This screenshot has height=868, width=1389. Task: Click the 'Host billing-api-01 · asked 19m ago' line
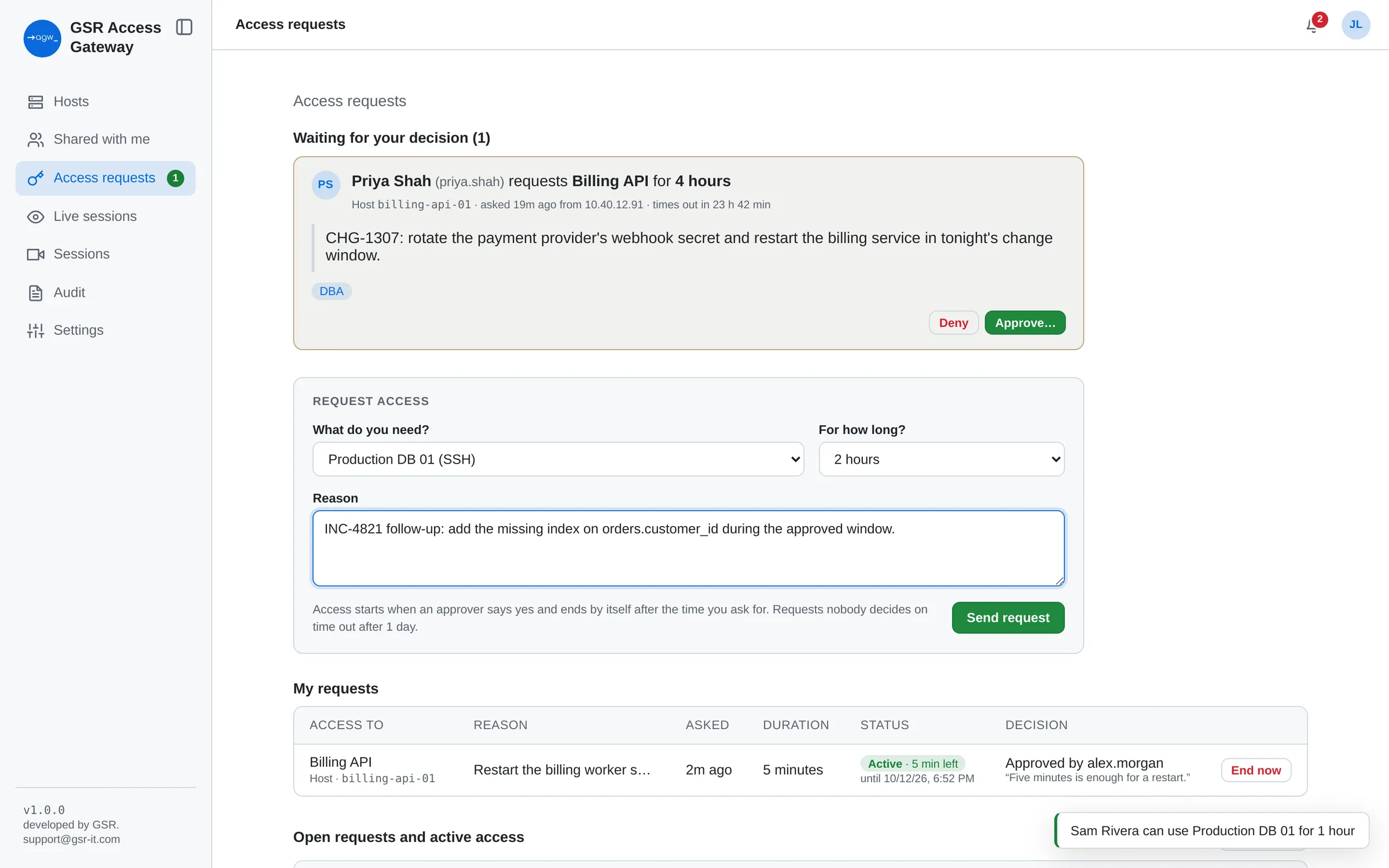[x=561, y=205]
